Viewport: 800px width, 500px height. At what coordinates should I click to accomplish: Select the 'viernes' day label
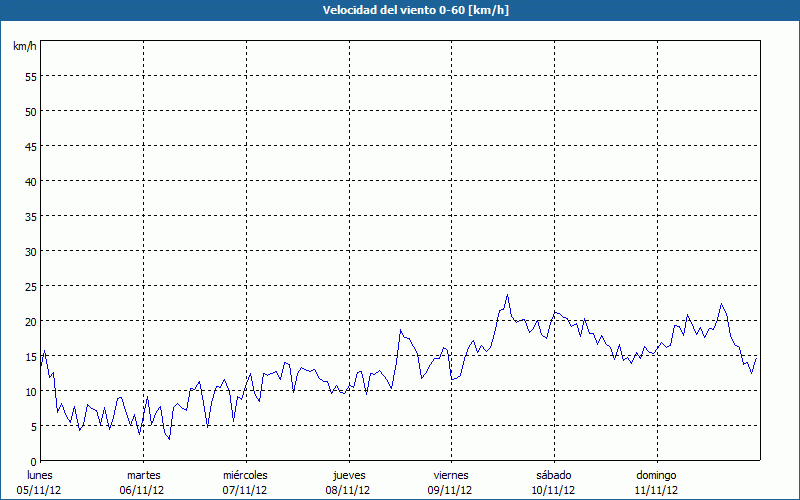(451, 475)
